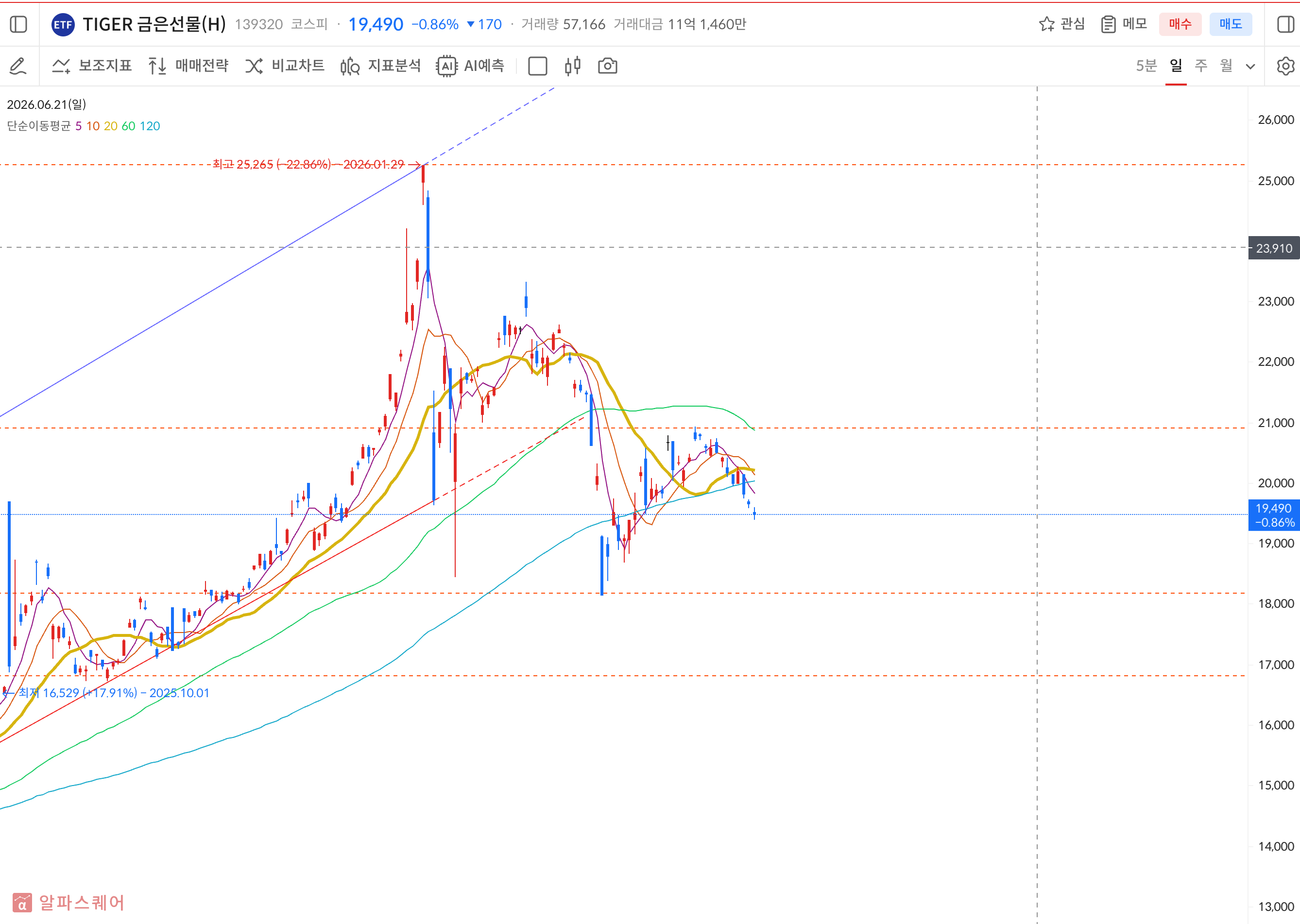Open AI예측 prediction chip icon

(446, 66)
